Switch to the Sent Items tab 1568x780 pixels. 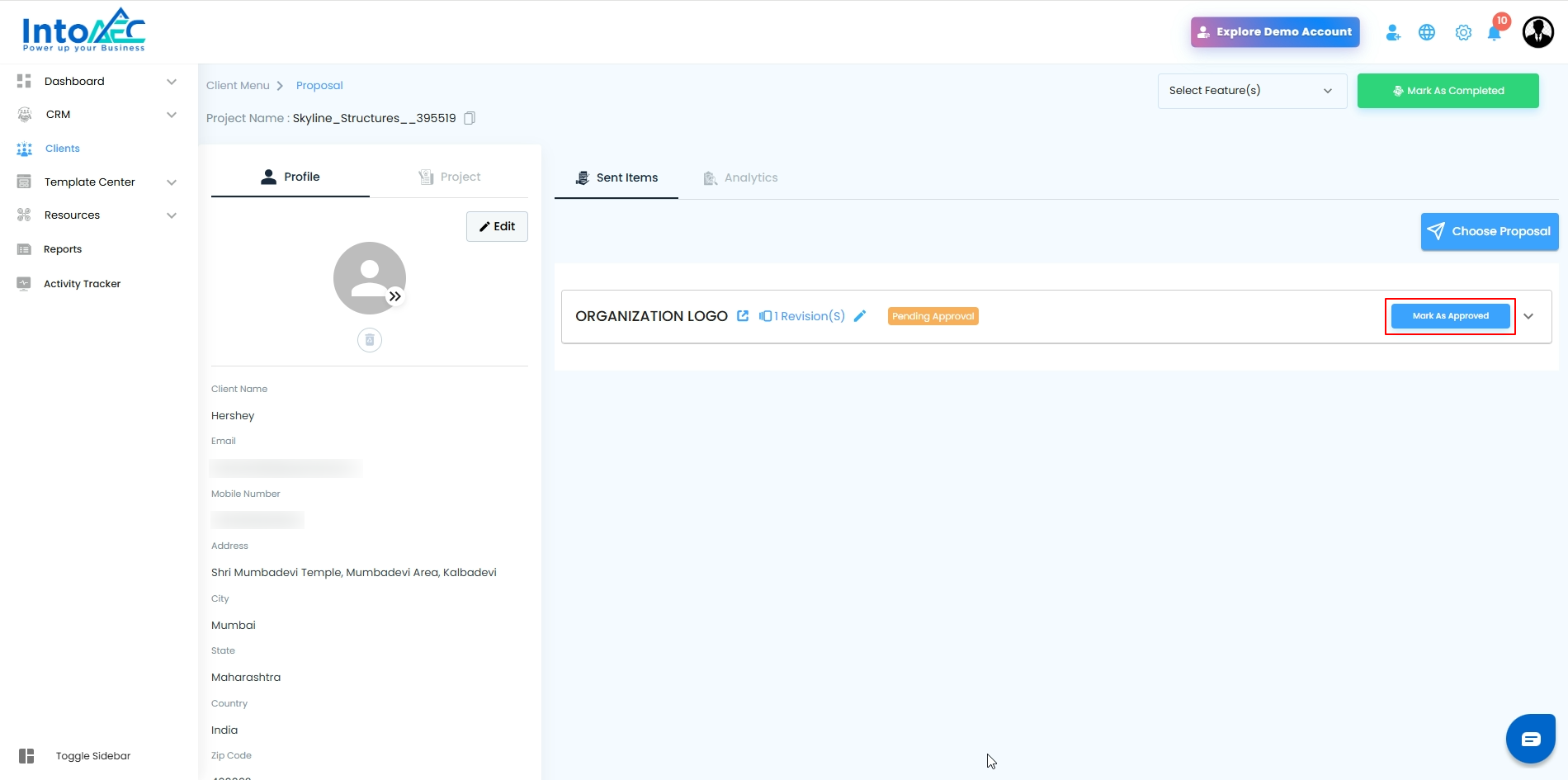click(616, 177)
